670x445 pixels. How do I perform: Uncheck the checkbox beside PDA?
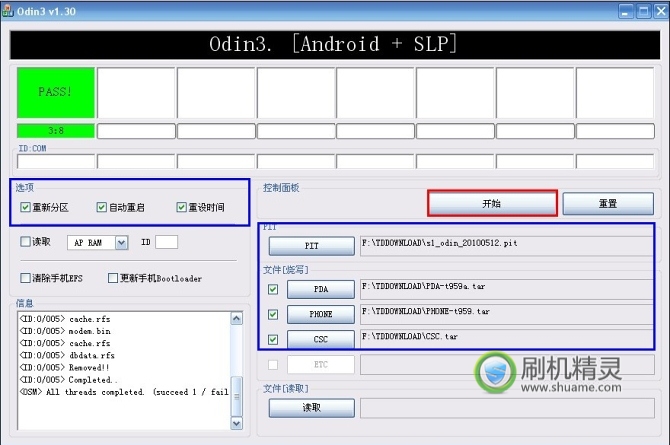pos(273,290)
